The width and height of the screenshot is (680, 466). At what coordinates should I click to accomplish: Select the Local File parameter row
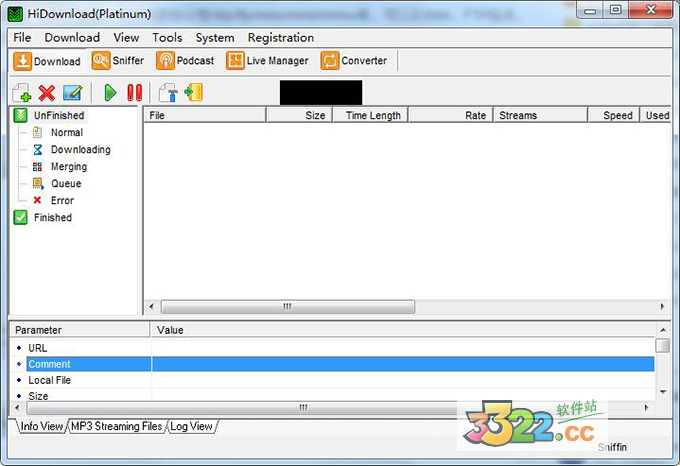click(332, 380)
